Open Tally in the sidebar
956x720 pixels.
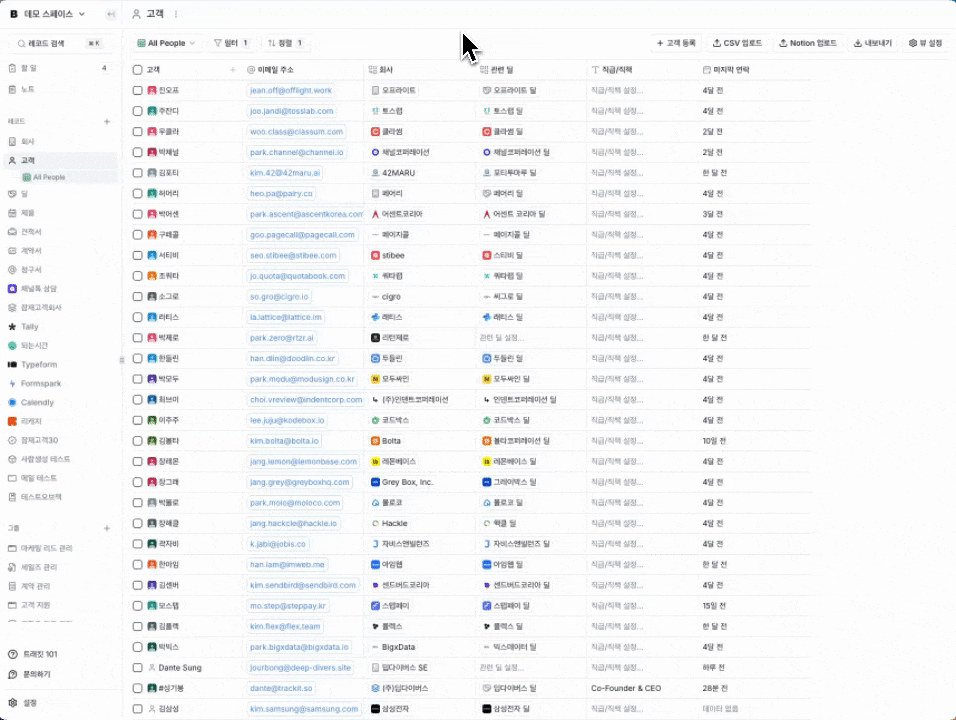pyautogui.click(x=29, y=326)
